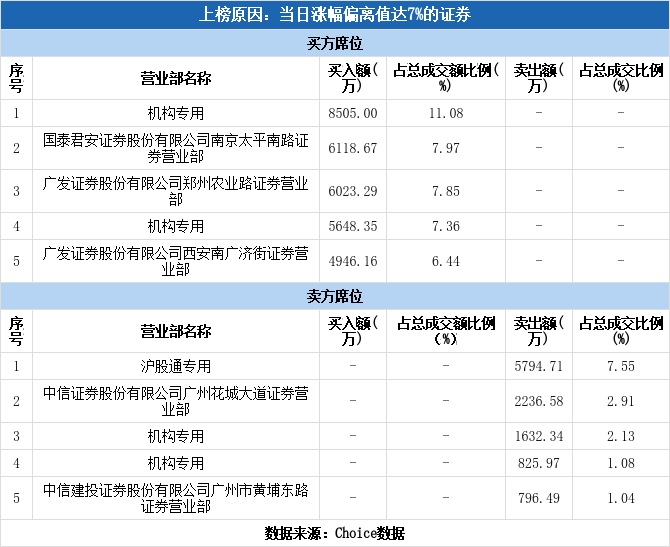Click the percentage value 11.08
The image size is (670, 547).
pyautogui.click(x=446, y=113)
